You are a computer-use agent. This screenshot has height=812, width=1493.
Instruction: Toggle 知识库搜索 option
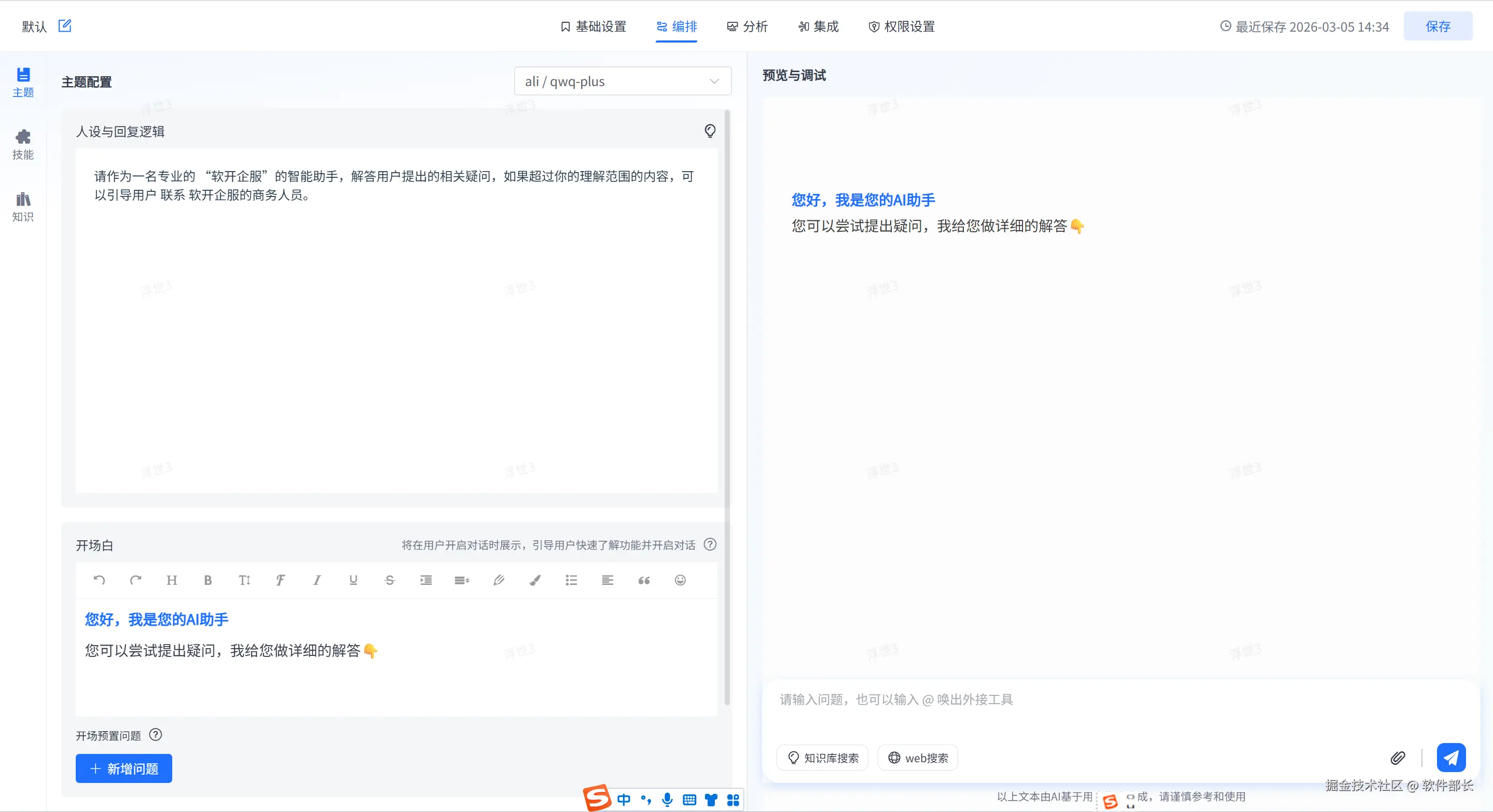point(822,758)
